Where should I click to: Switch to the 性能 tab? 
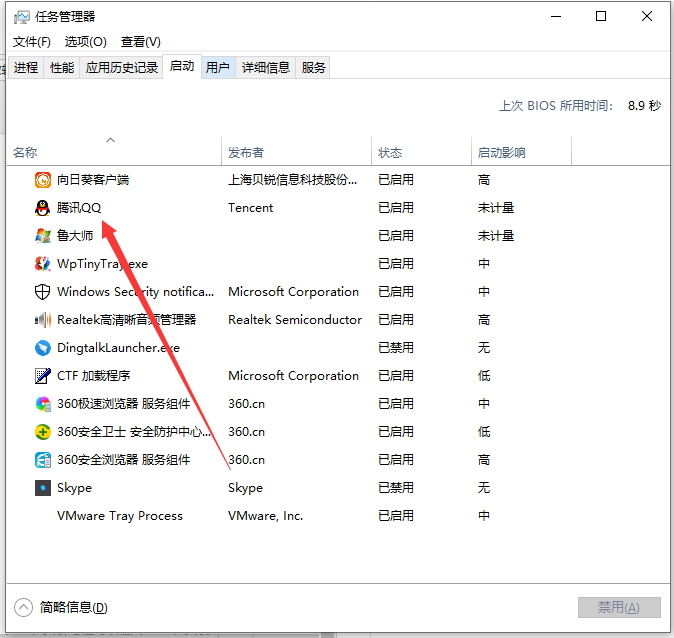[62, 68]
